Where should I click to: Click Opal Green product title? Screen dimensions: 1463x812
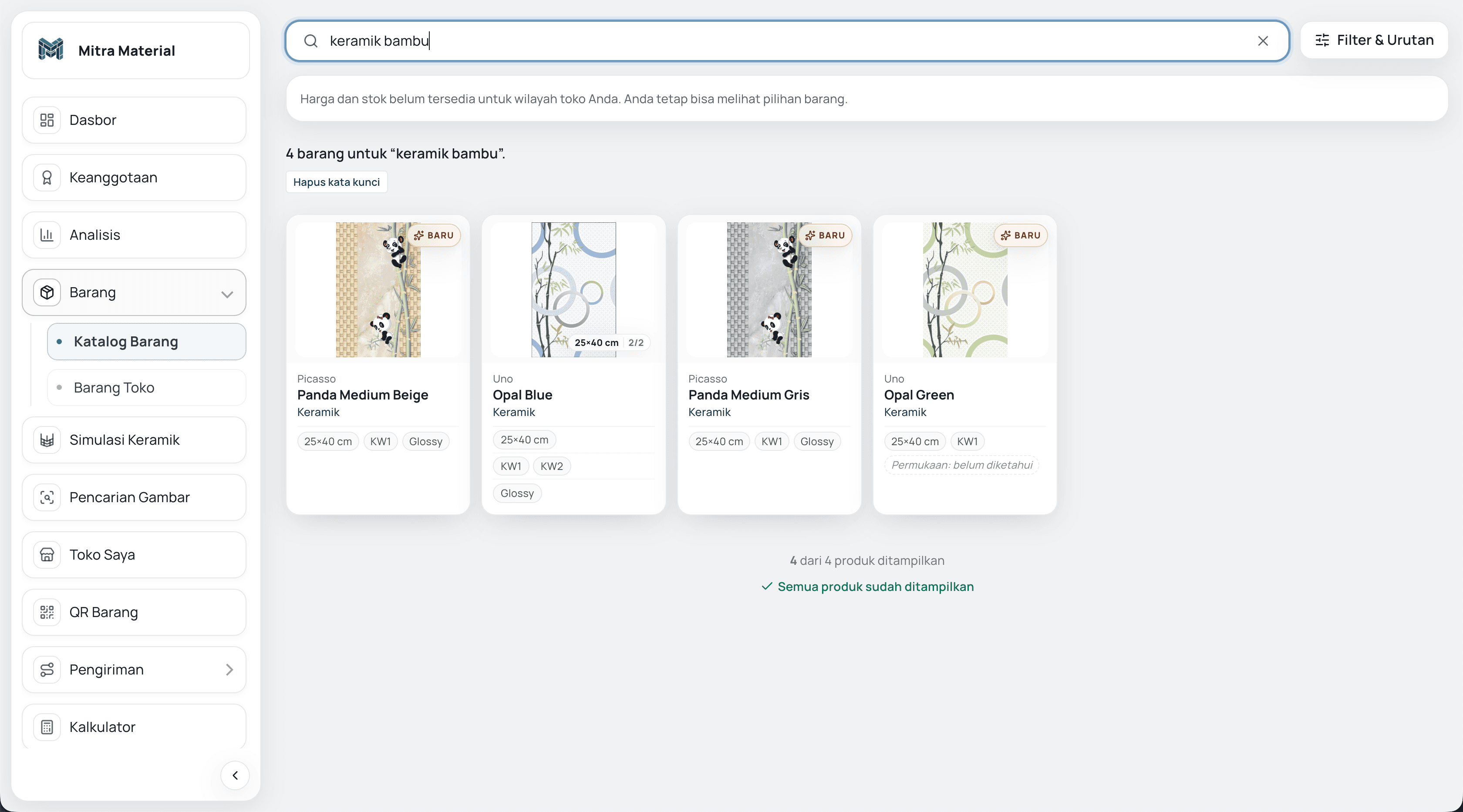[919, 395]
